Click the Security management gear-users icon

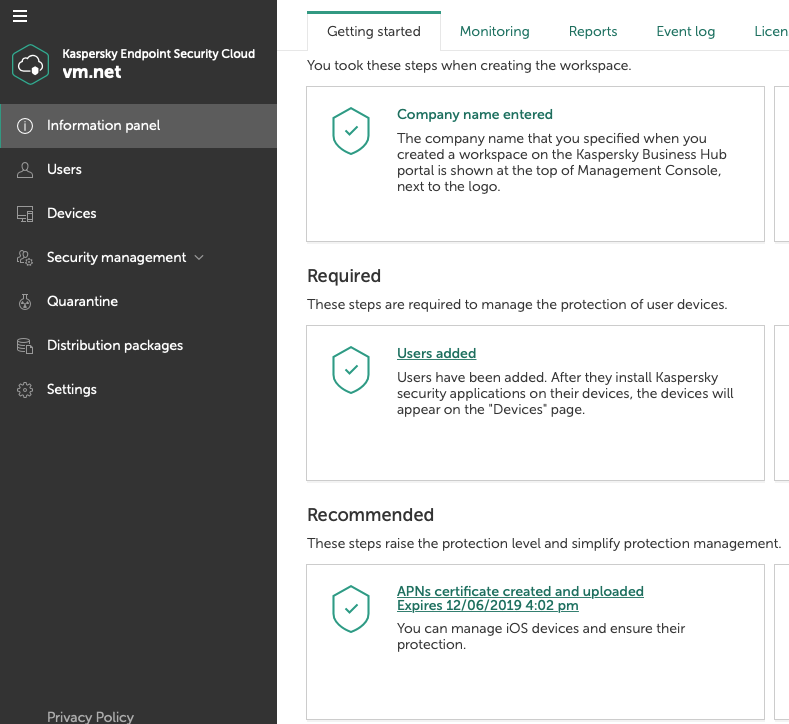point(26,258)
